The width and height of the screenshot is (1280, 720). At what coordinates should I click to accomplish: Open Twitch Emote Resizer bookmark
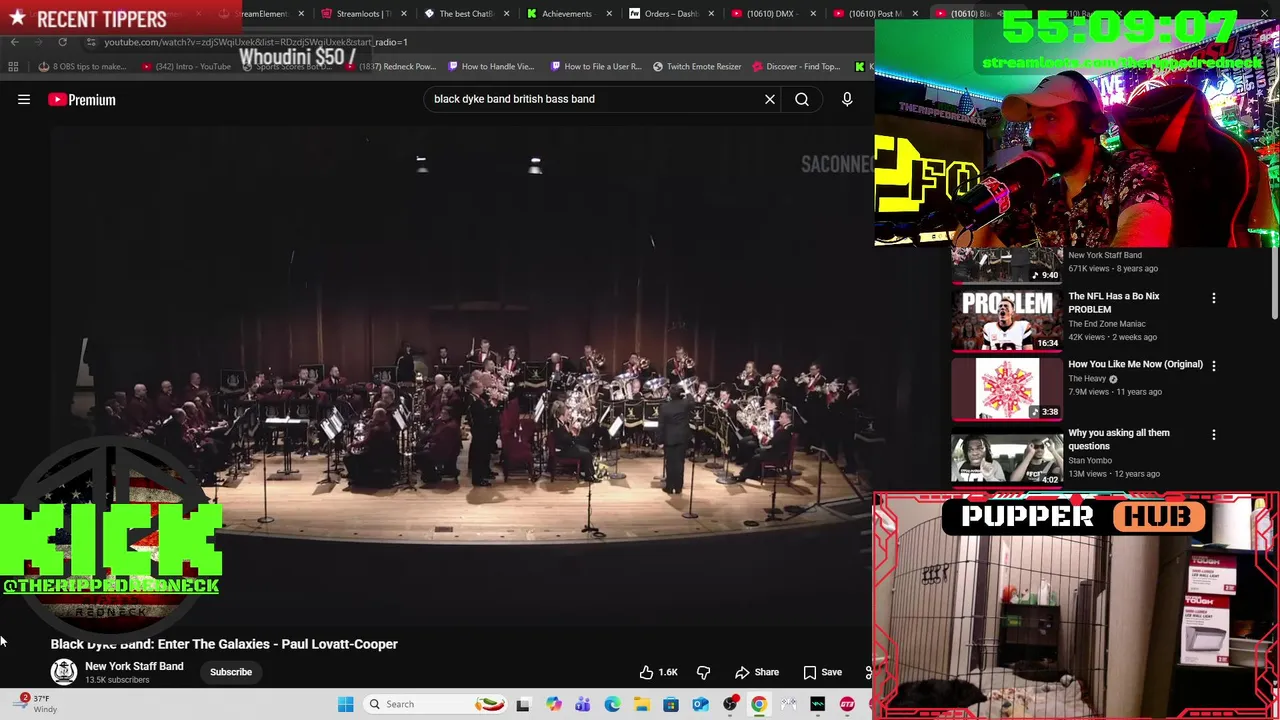[x=697, y=66]
